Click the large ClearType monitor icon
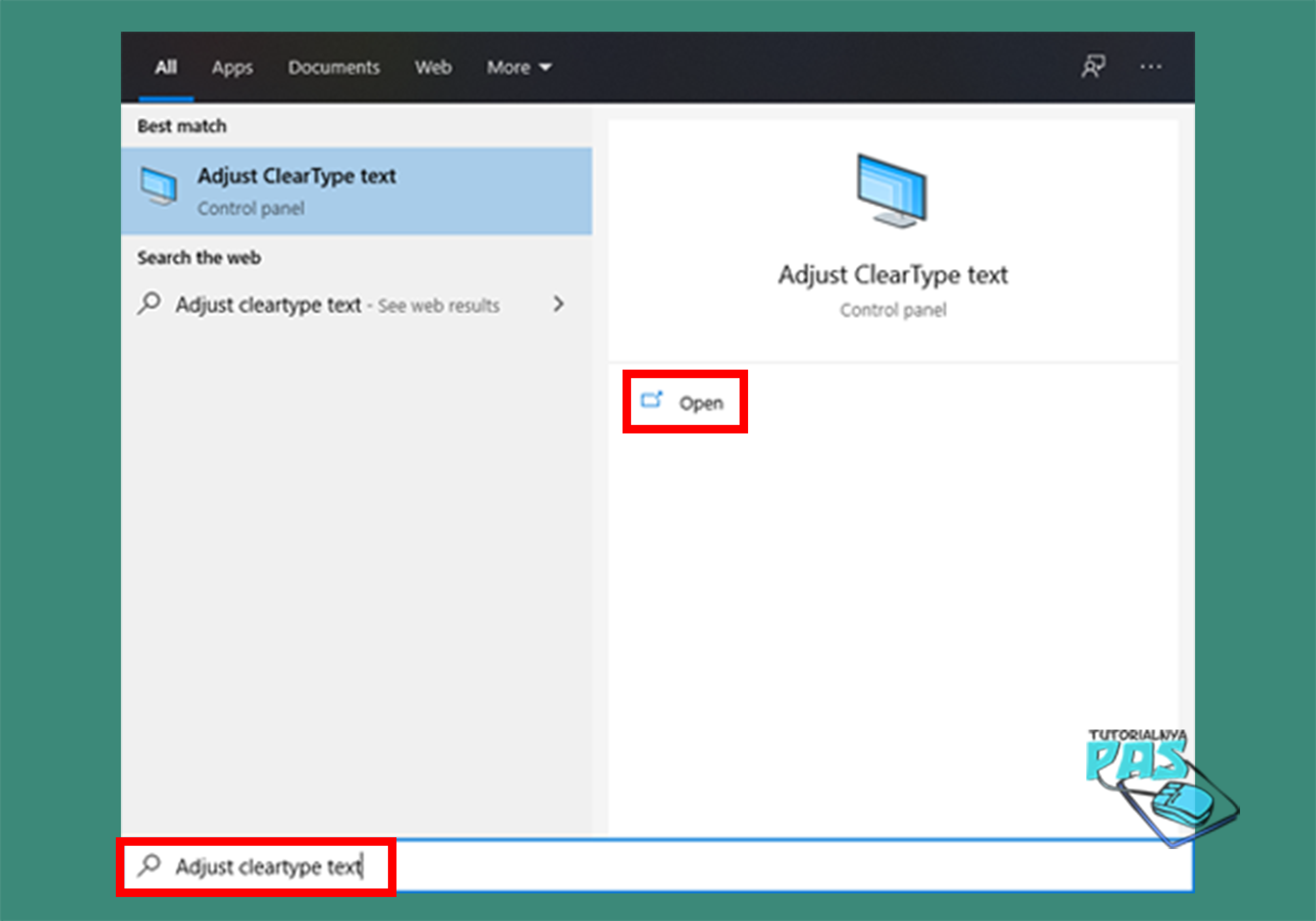This screenshot has height=921, width=1316. click(x=892, y=191)
